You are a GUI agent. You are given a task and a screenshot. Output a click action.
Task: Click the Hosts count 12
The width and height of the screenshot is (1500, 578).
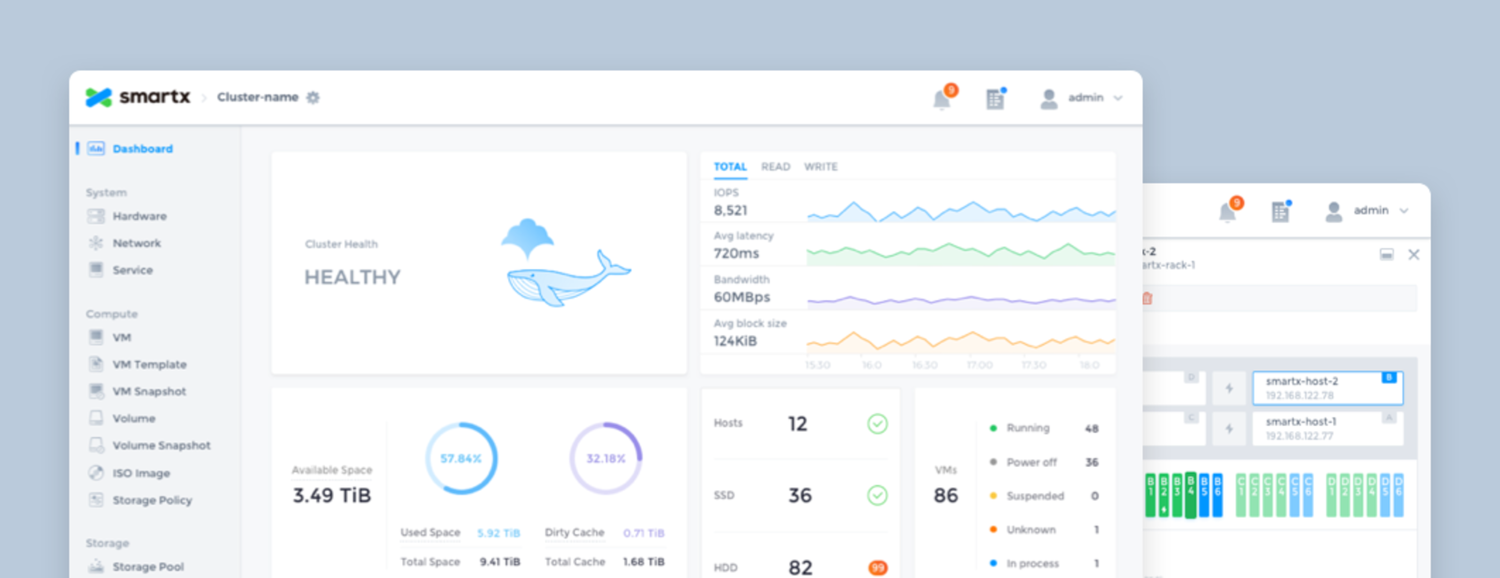[797, 424]
